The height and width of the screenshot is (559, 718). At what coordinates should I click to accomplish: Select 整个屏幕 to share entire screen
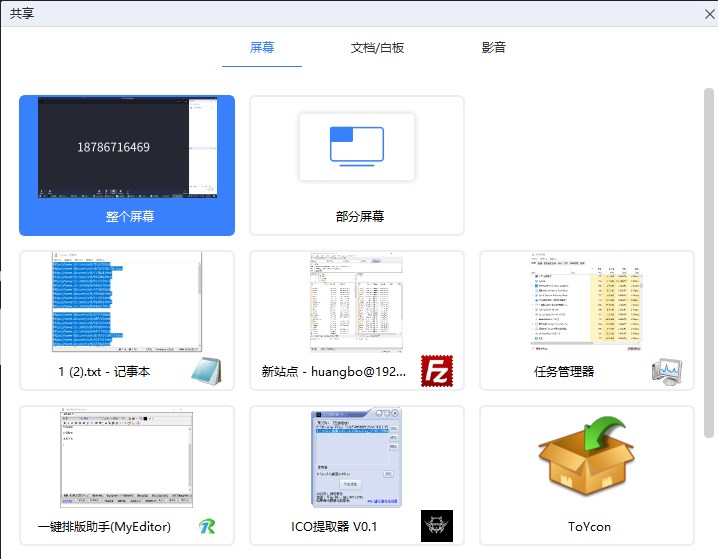(127, 165)
